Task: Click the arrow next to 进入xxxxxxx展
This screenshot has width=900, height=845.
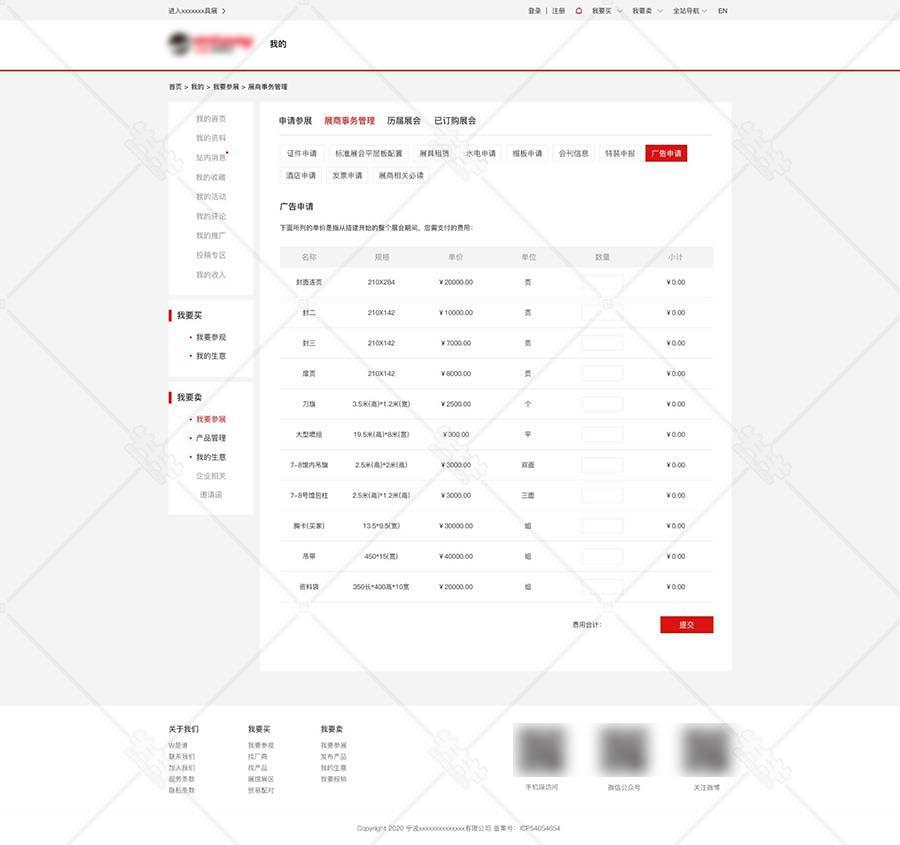Action: (224, 11)
